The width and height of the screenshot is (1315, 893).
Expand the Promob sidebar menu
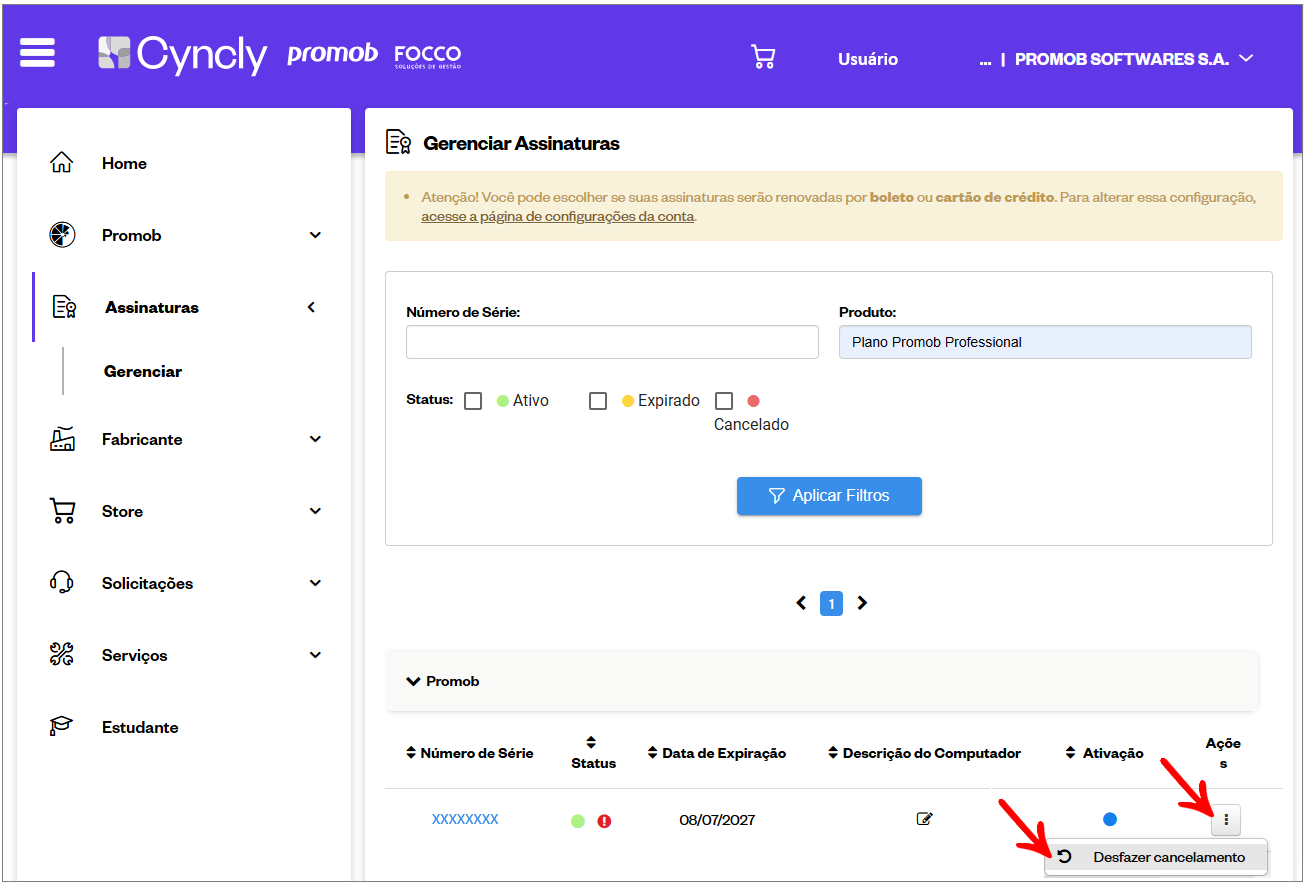(316, 235)
